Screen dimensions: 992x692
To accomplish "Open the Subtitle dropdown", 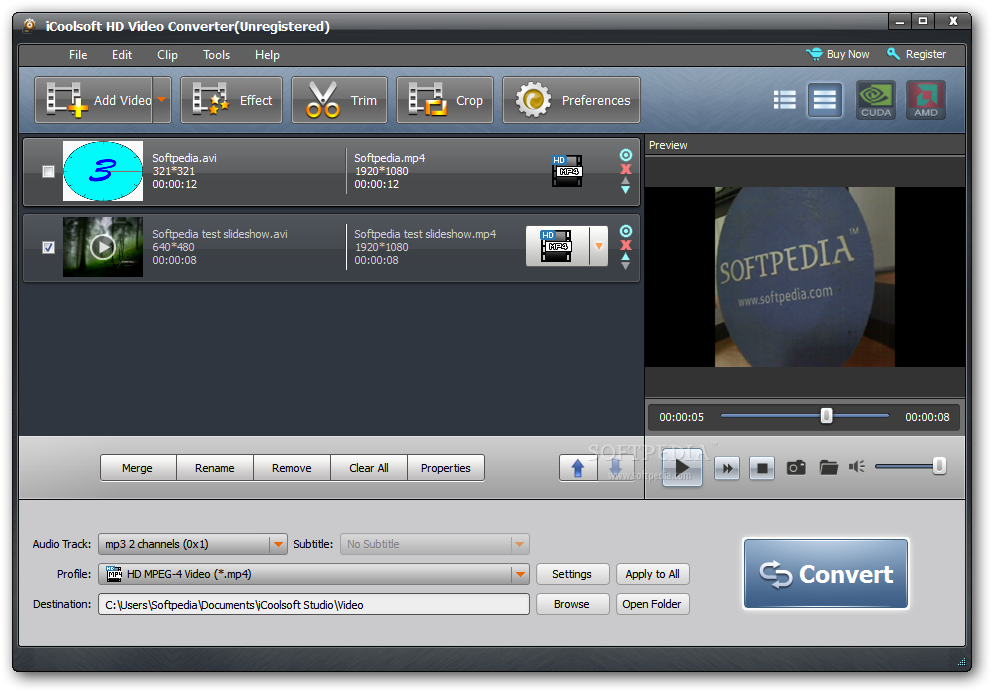I will tap(435, 544).
